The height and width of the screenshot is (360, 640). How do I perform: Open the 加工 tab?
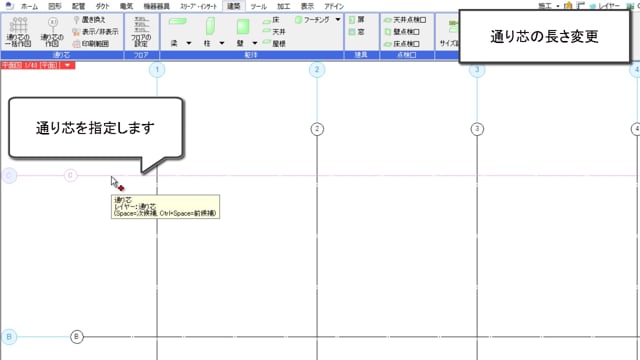pyautogui.click(x=283, y=6)
